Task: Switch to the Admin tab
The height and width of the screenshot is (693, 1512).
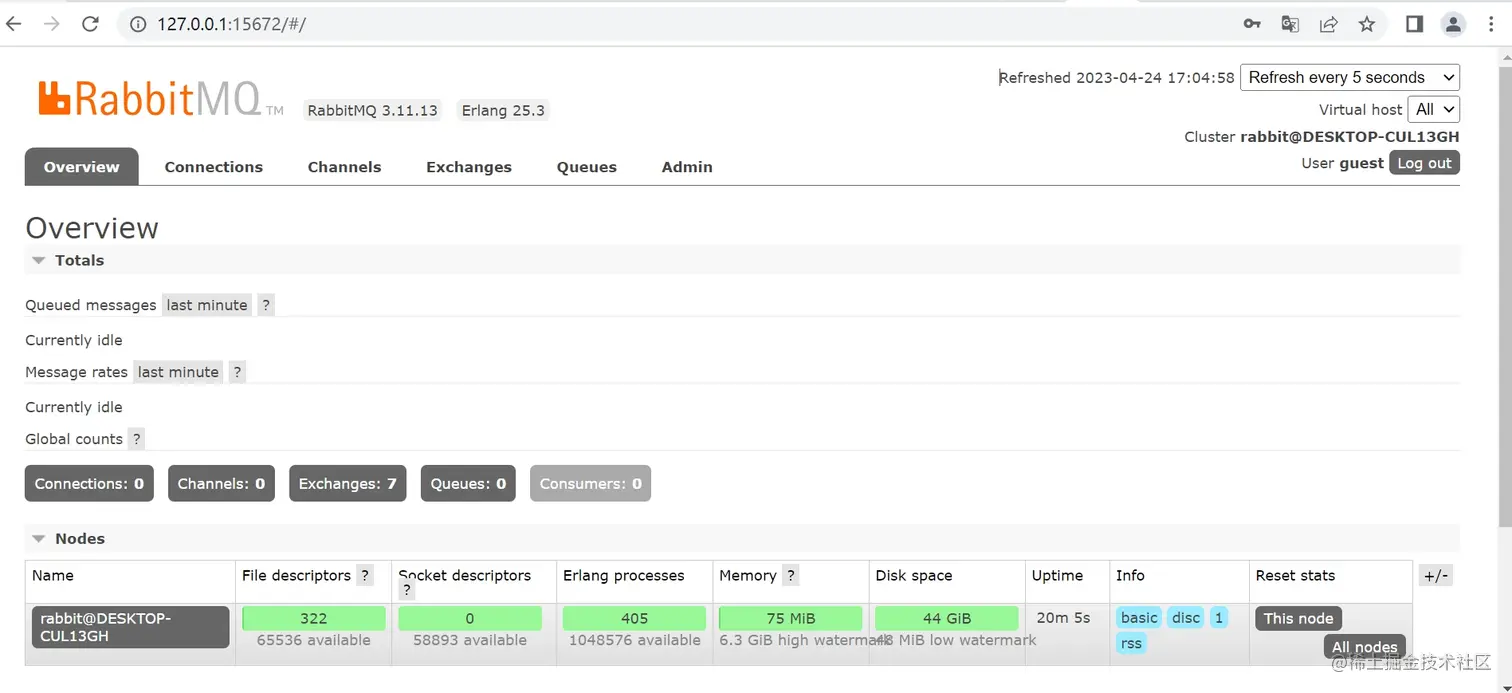Action: [687, 167]
